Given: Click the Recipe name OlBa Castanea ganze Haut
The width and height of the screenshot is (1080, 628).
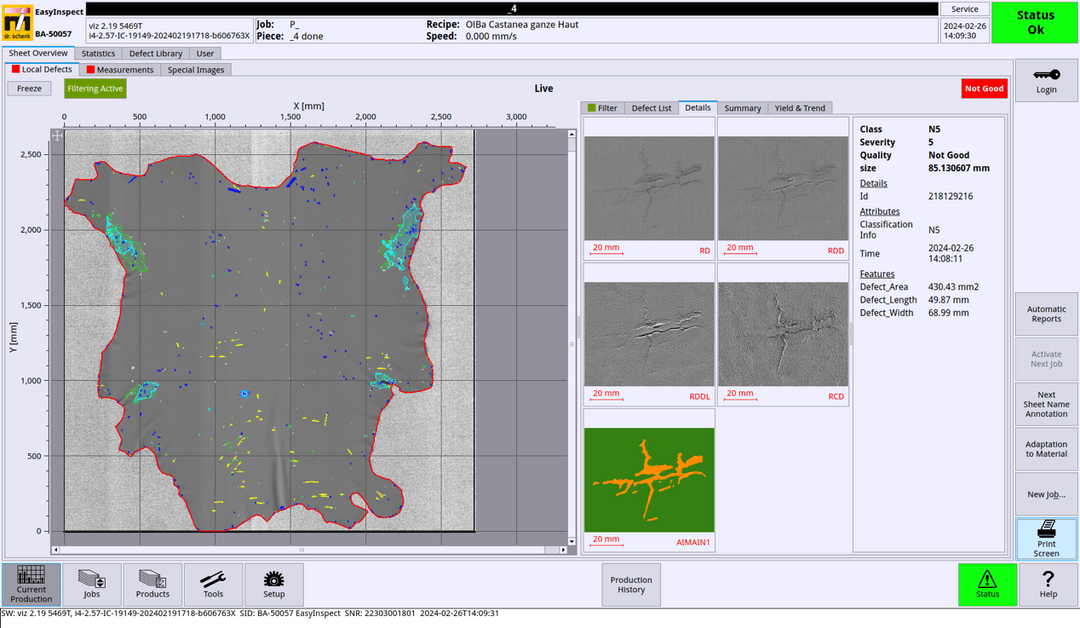Looking at the screenshot, I should click(521, 24).
